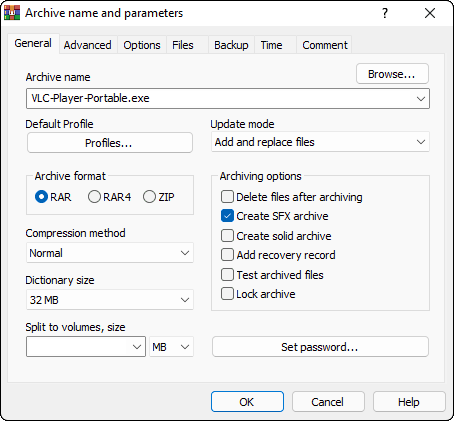Expand the Compression method dropdown
The image size is (454, 421).
point(110,253)
